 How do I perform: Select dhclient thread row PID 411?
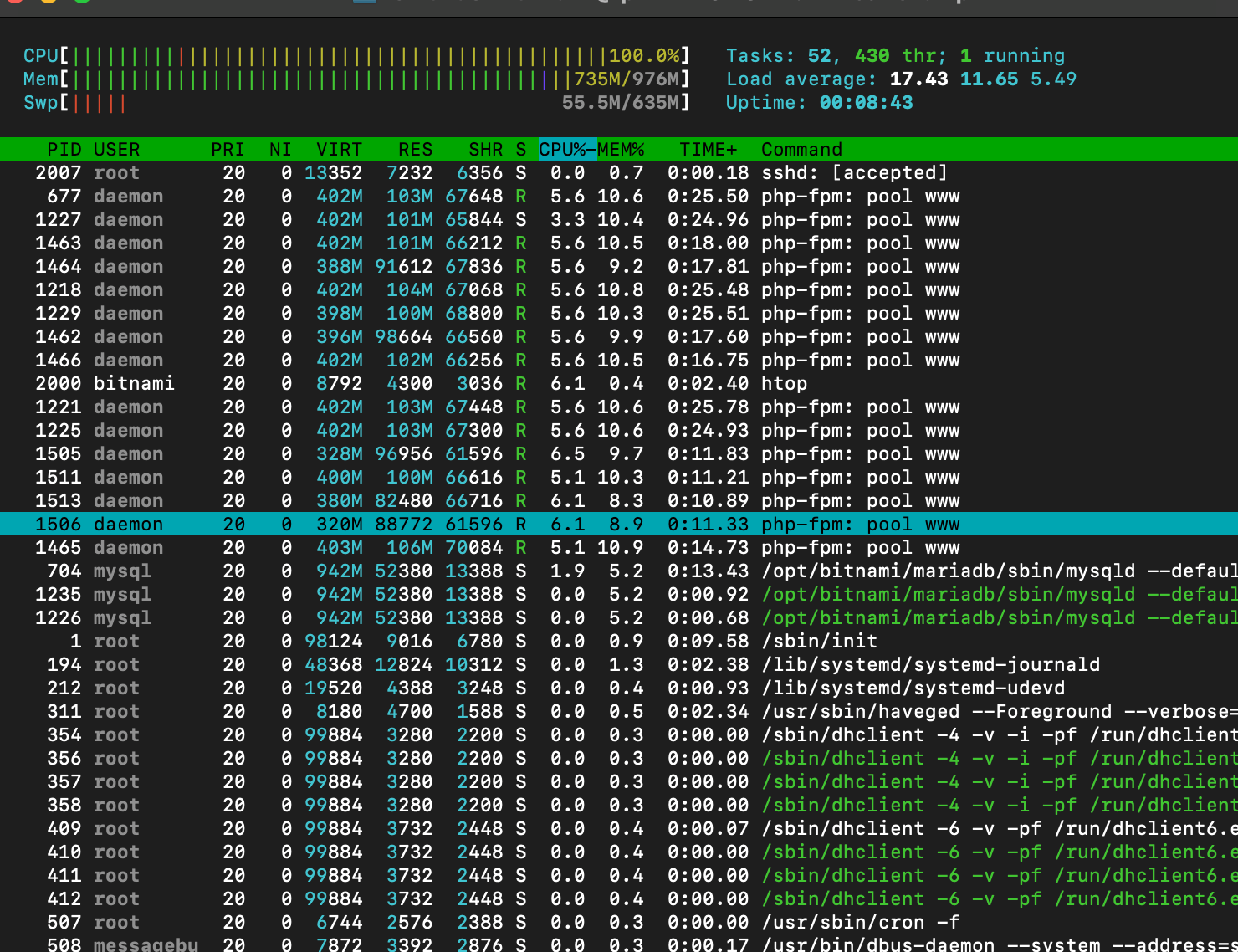coord(619,875)
